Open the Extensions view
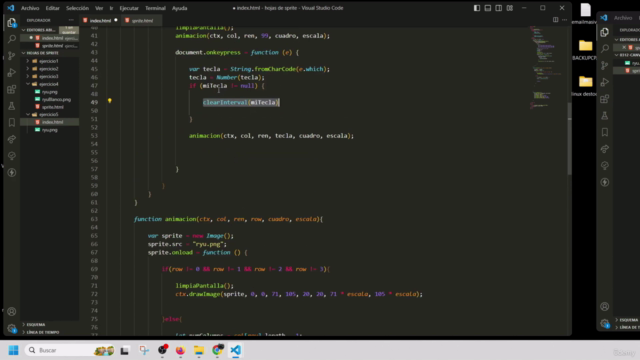The height and width of the screenshot is (360, 640). tap(11, 89)
